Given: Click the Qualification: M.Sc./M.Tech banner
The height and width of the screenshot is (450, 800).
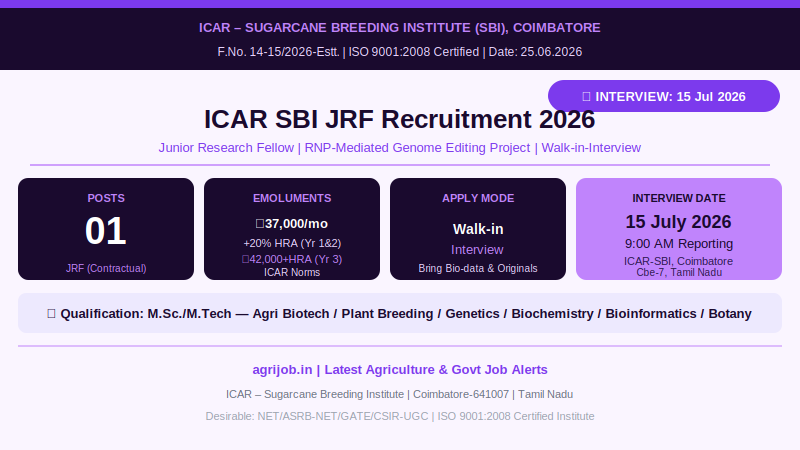Looking at the screenshot, I should [400, 313].
